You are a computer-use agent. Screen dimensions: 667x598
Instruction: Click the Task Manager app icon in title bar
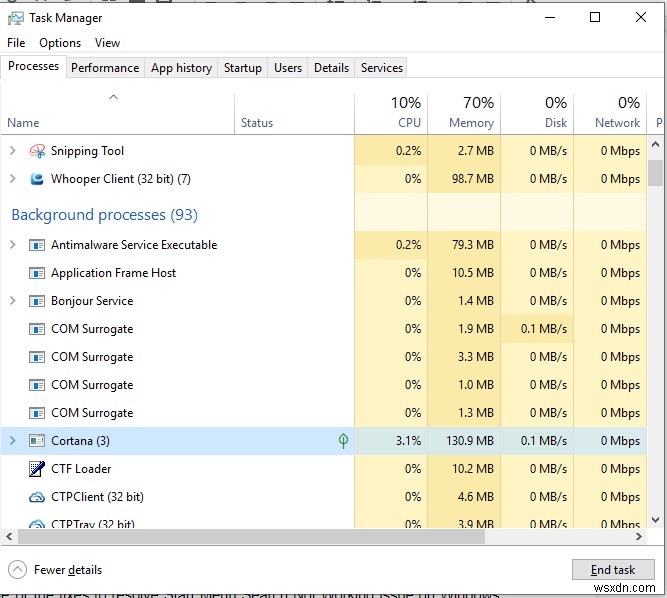15,18
